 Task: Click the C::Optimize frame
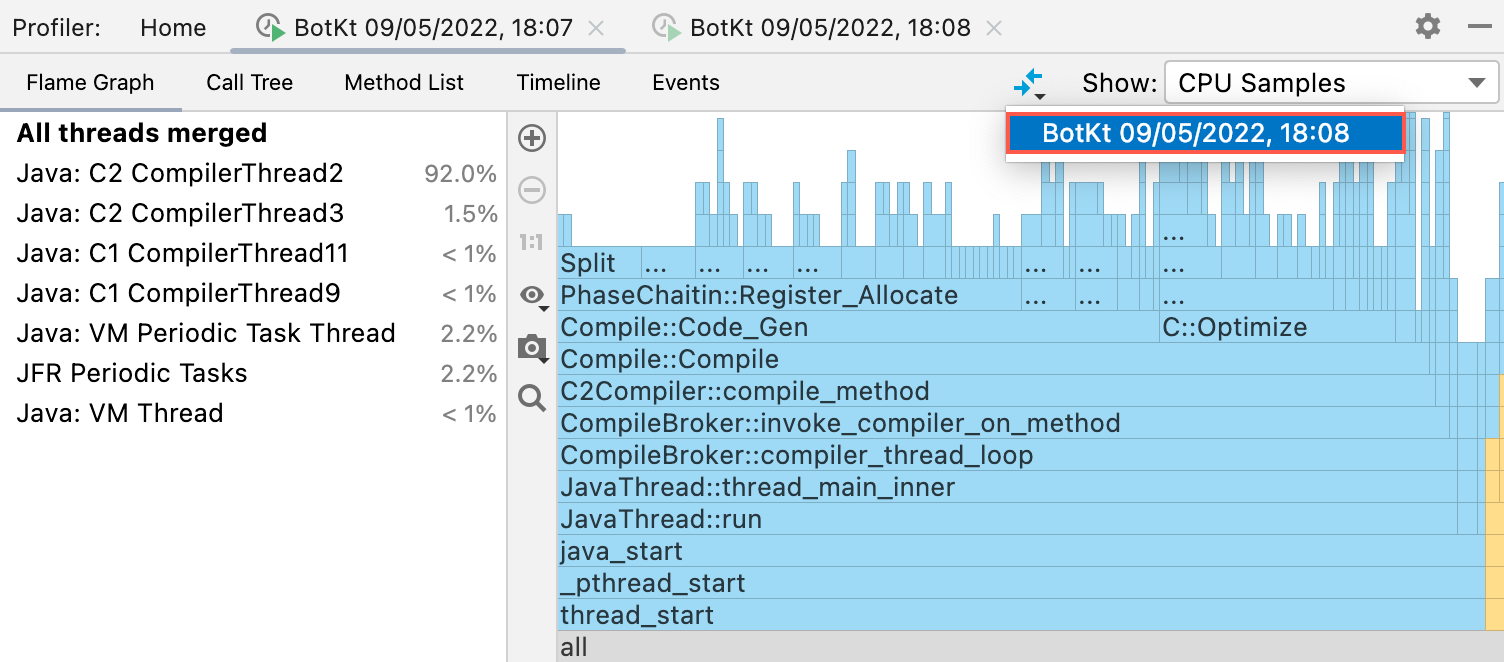coord(1277,328)
